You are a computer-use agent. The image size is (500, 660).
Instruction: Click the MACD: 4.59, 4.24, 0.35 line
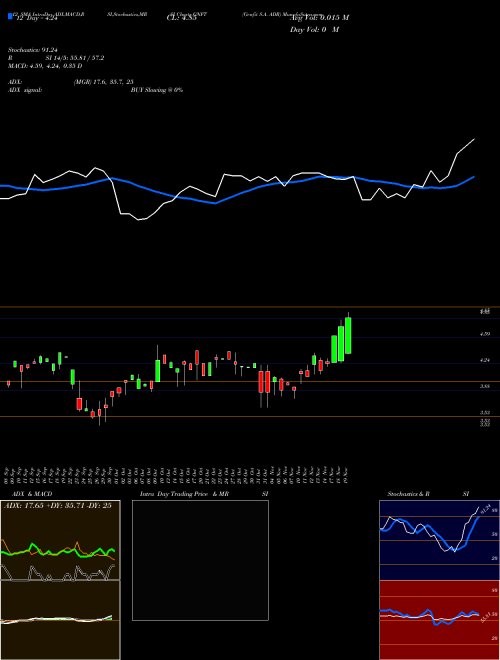point(45,66)
